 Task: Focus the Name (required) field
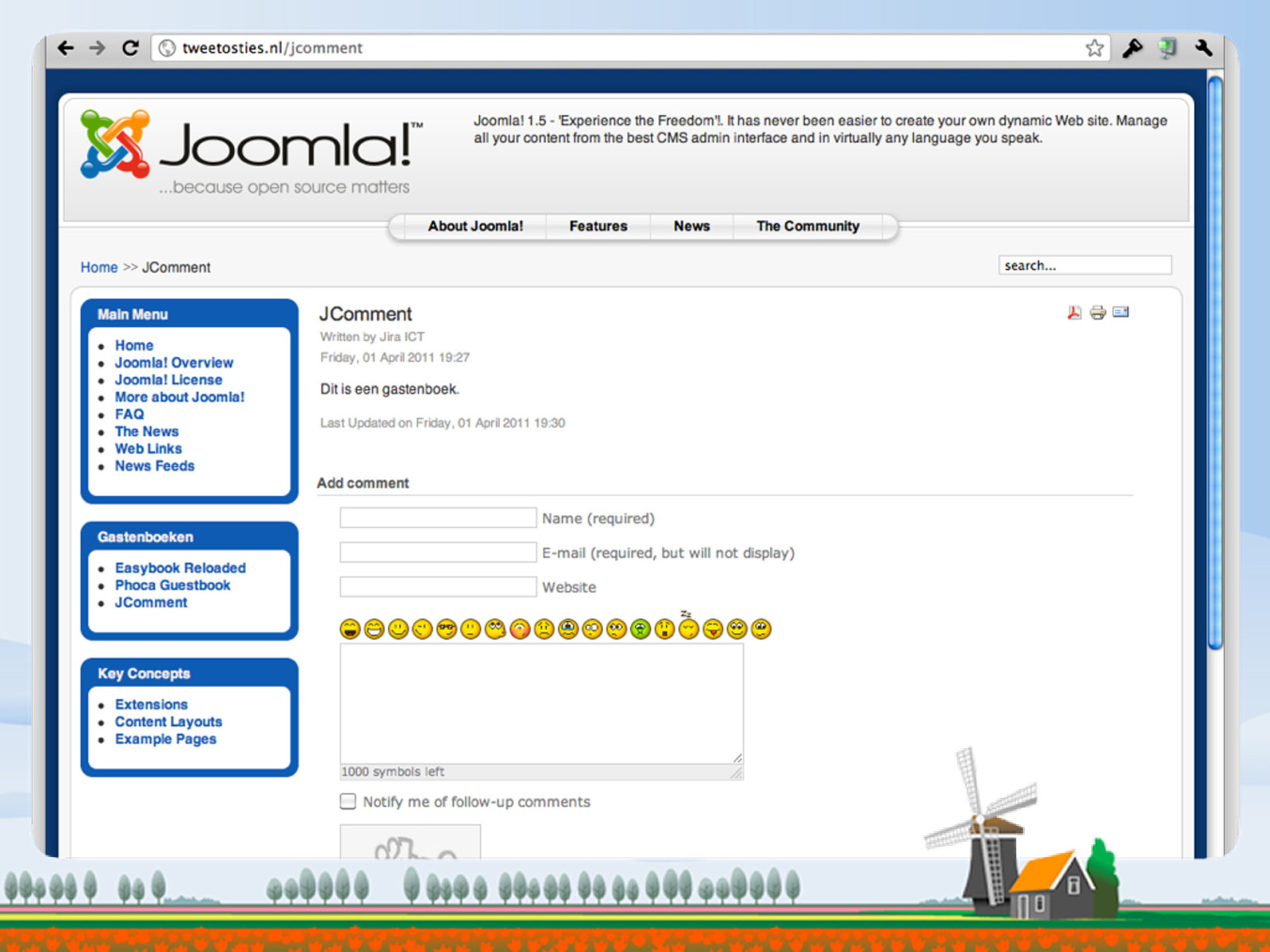click(x=438, y=518)
